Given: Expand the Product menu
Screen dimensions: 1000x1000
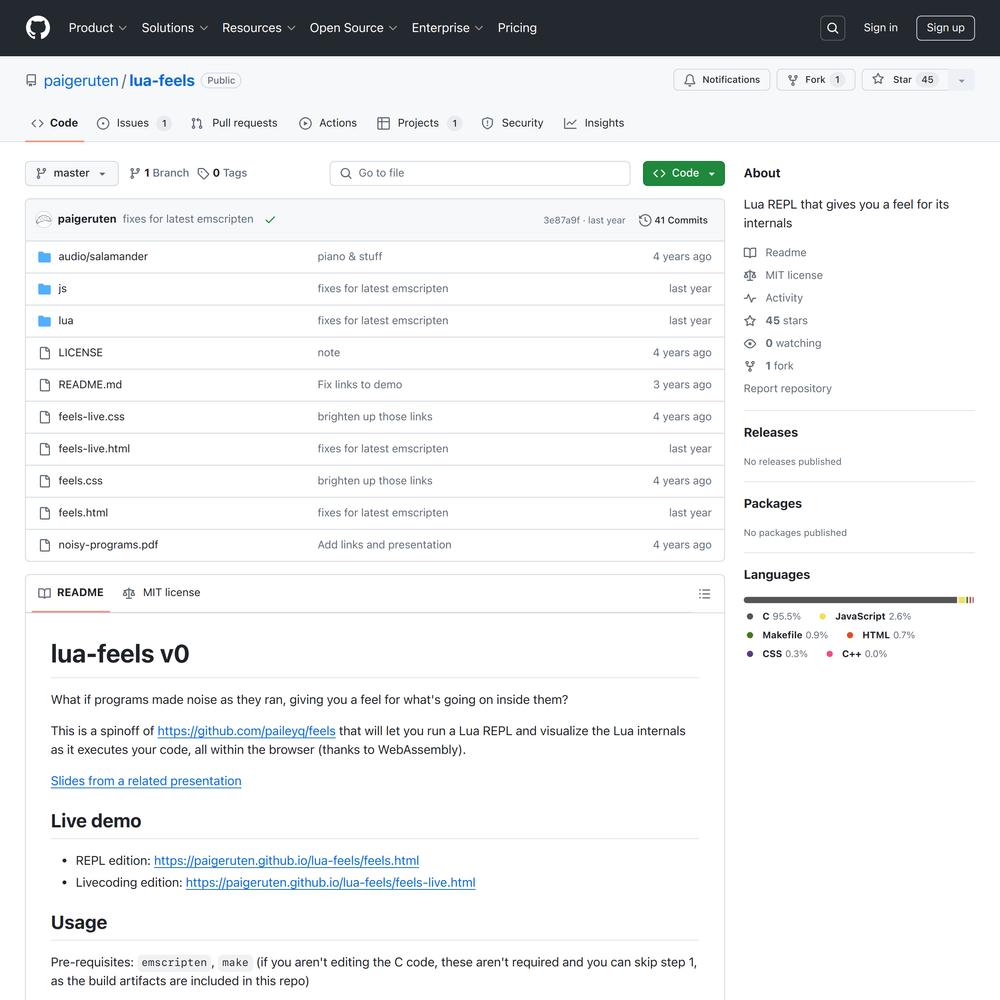Looking at the screenshot, I should (98, 28).
